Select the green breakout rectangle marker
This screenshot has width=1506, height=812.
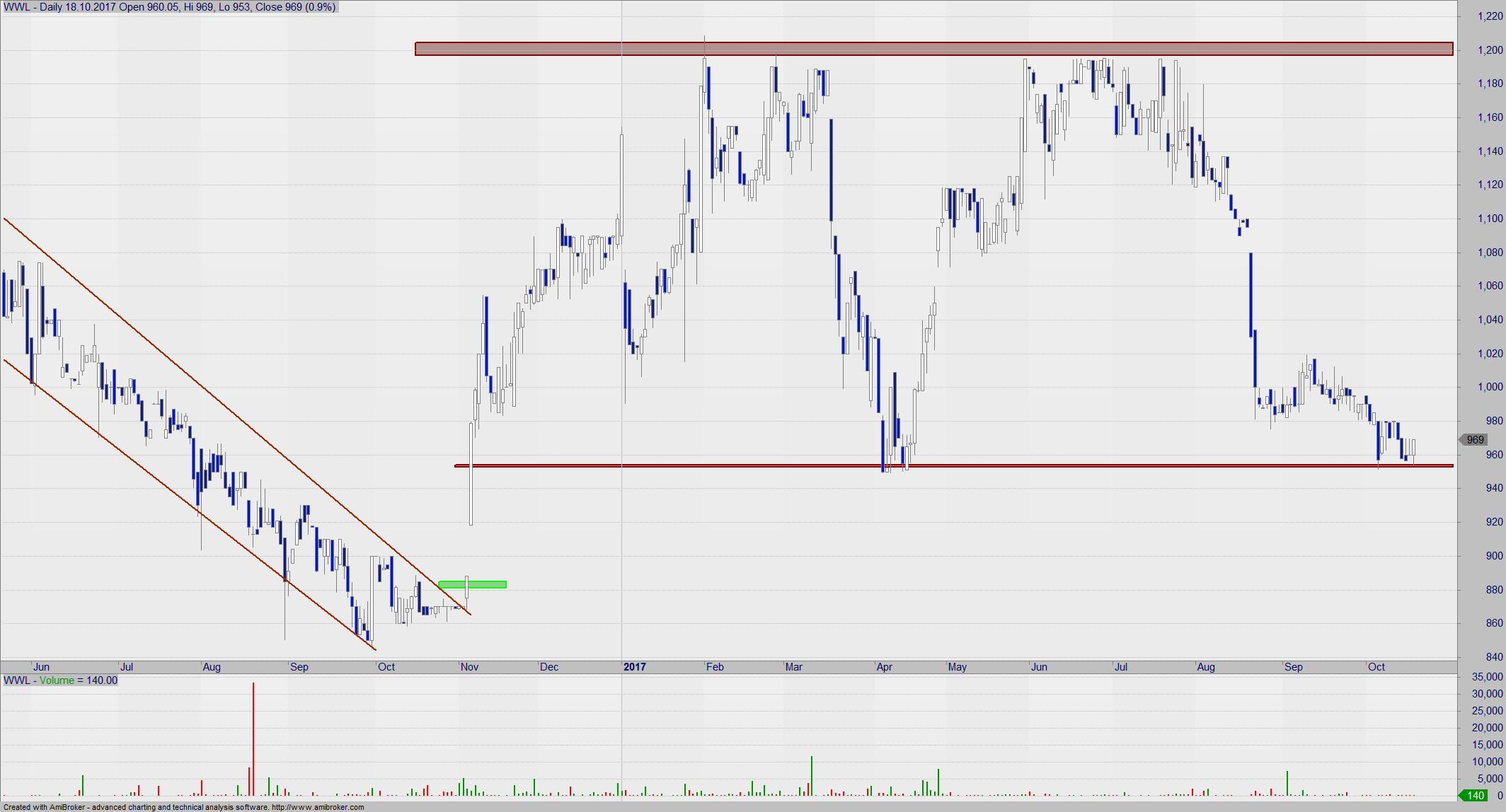(x=488, y=584)
